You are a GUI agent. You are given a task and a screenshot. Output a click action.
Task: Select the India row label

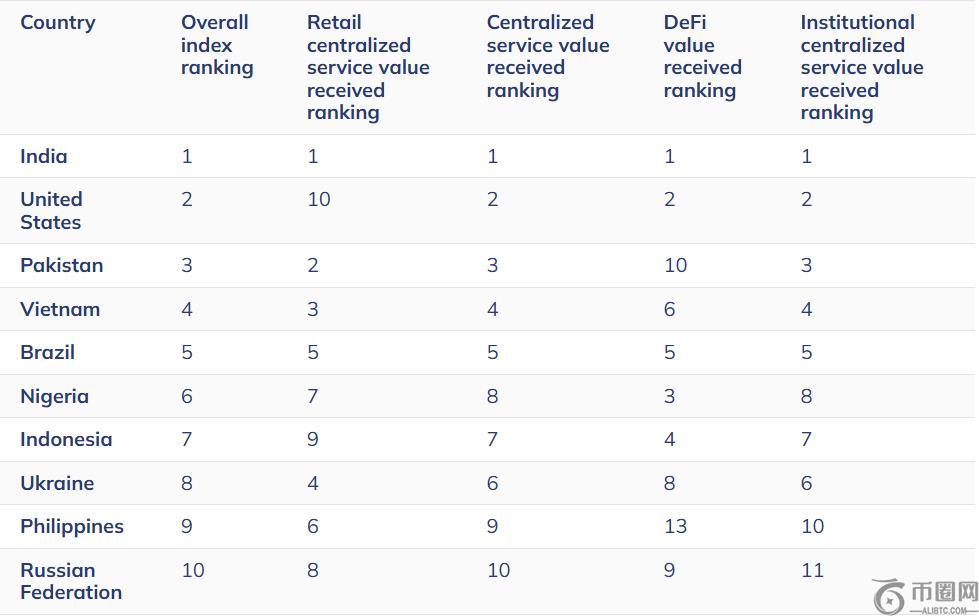pyautogui.click(x=44, y=156)
